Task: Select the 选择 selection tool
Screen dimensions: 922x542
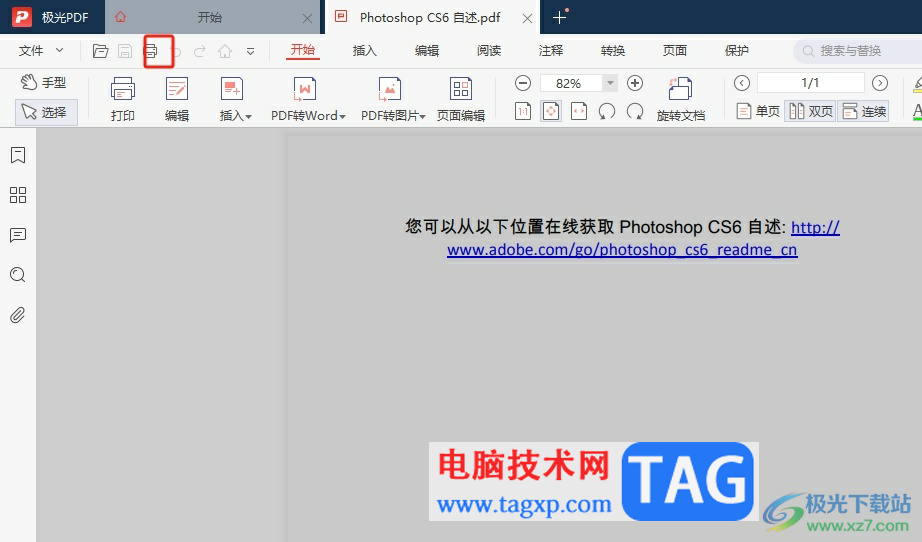Action: tap(46, 112)
